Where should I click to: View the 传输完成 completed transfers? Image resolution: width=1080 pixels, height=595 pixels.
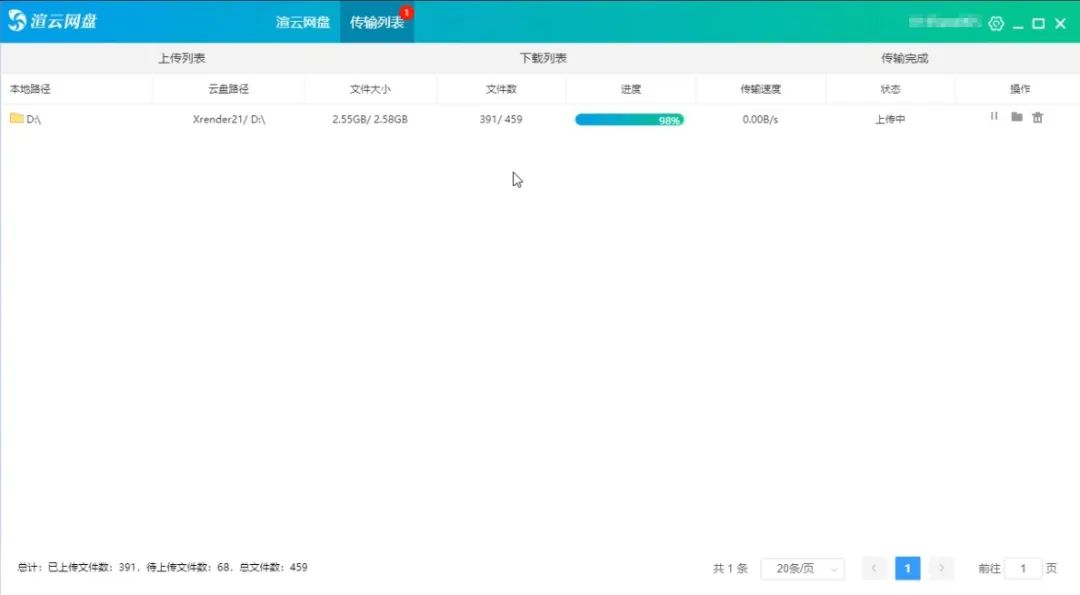904,58
